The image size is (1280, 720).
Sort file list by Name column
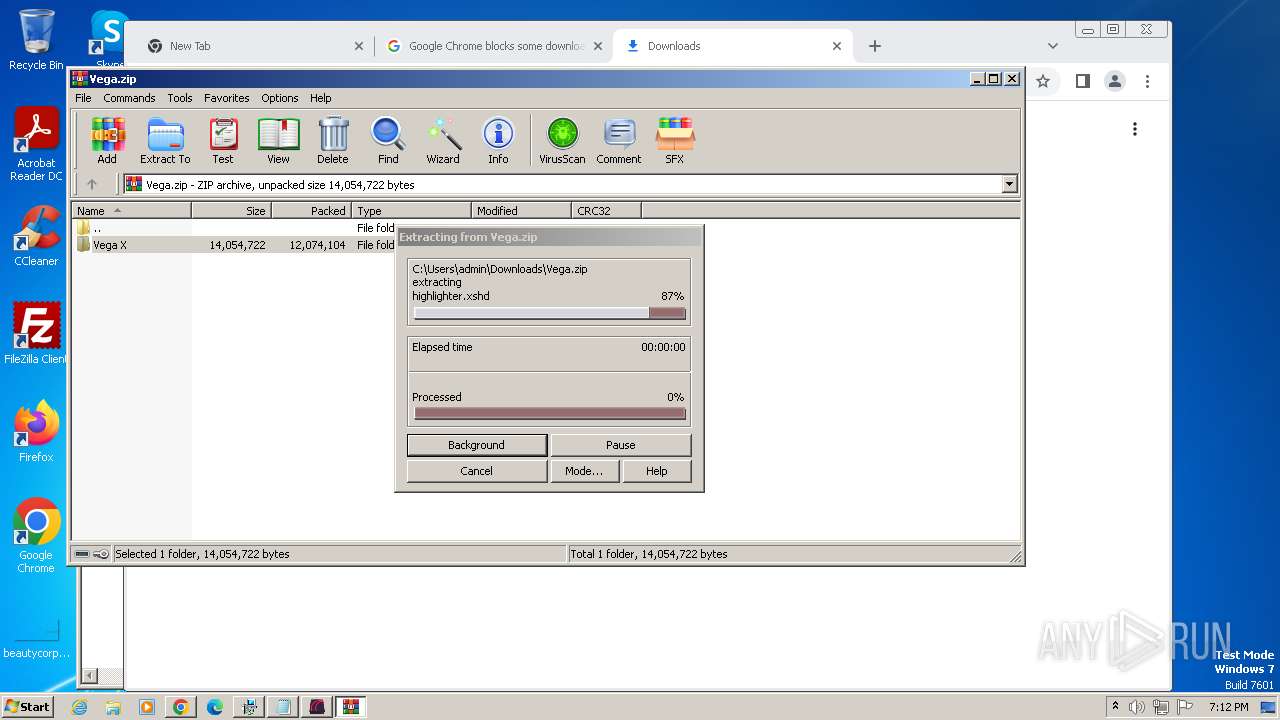131,211
